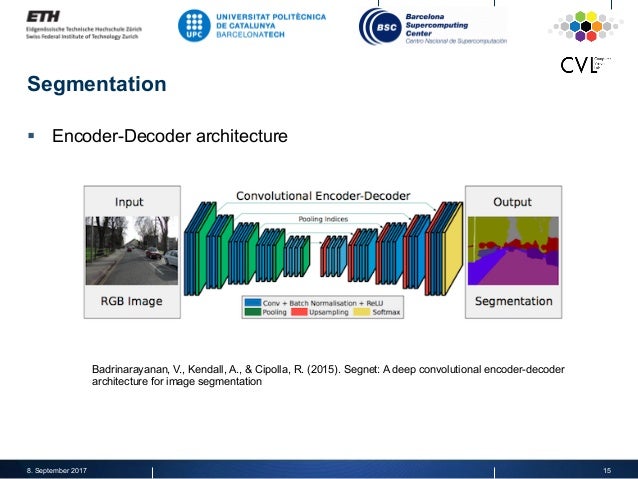Click the colorful hexagon cluster logo
638x479 pixels.
click(x=586, y=26)
